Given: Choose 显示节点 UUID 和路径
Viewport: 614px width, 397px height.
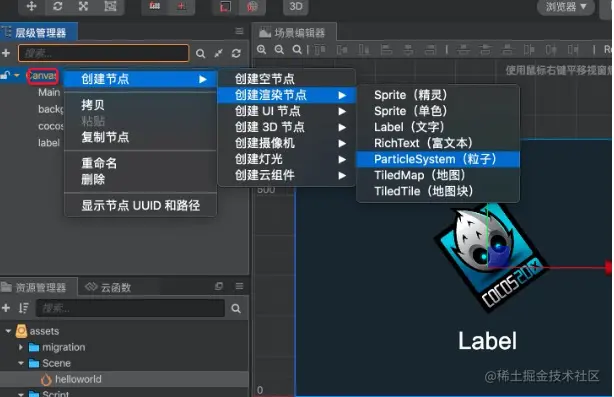Looking at the screenshot, I should [140, 206].
